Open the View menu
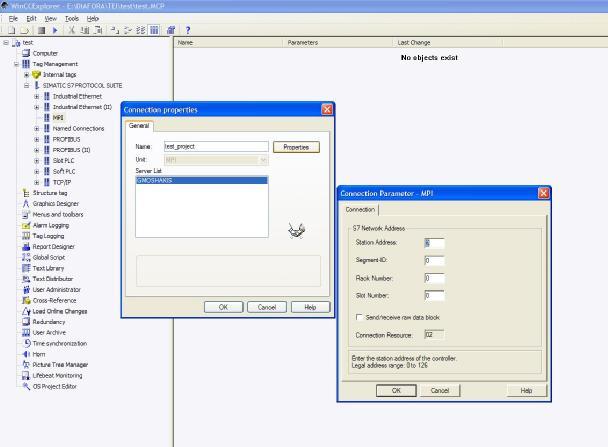608x447 pixels. [x=50, y=18]
